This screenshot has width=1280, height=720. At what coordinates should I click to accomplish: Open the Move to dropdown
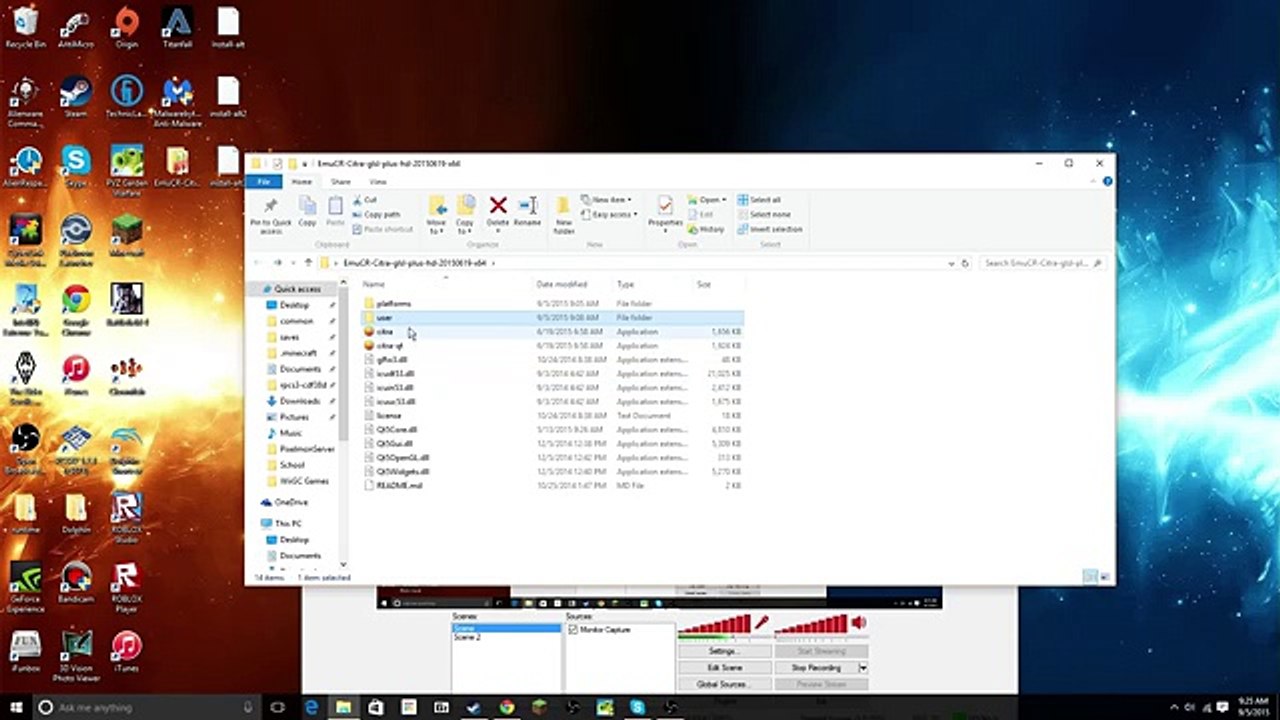pyautogui.click(x=437, y=214)
